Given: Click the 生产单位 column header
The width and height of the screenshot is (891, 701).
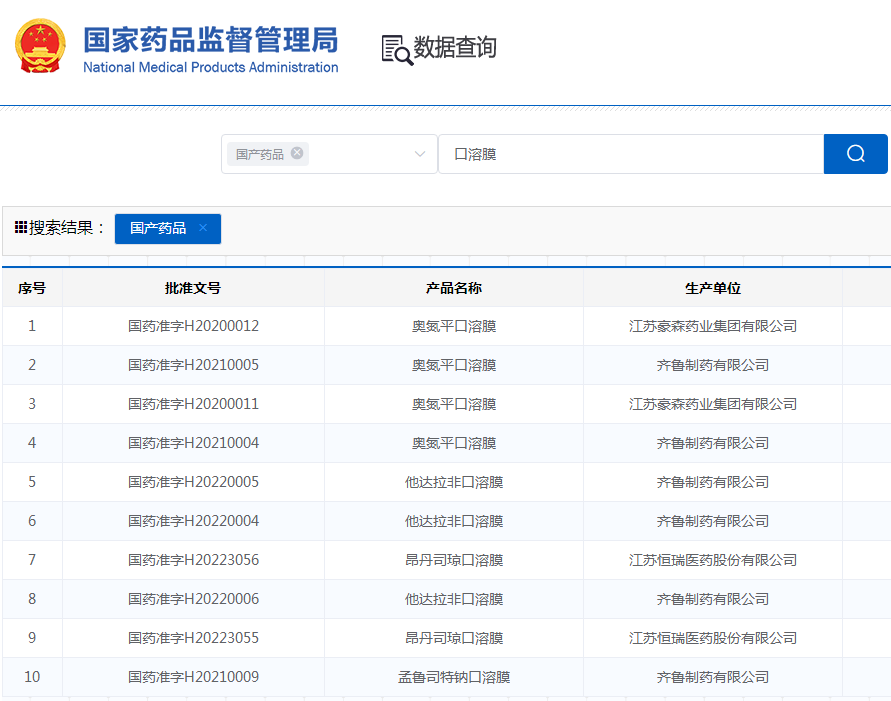Looking at the screenshot, I should [x=713, y=288].
